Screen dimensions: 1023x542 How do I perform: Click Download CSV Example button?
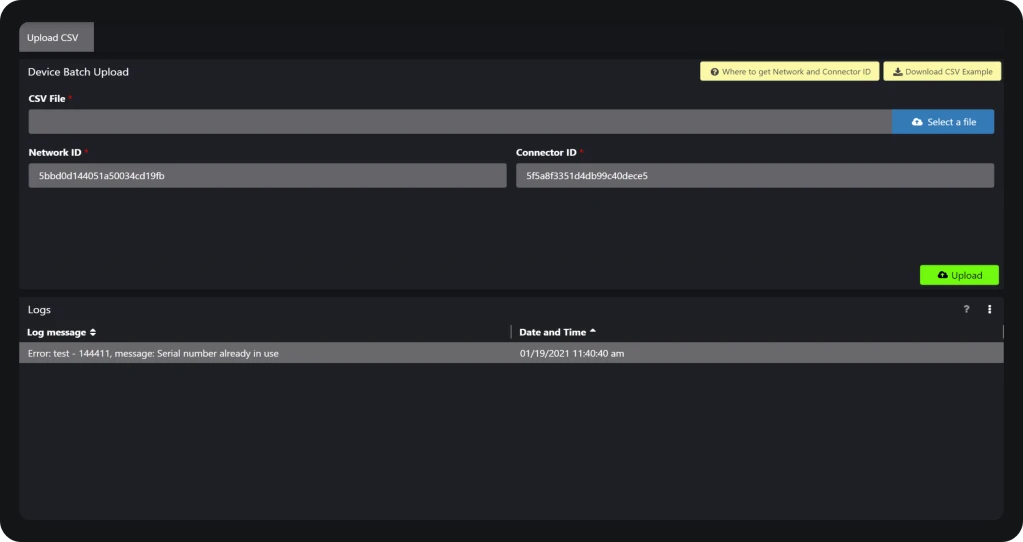[x=942, y=72]
